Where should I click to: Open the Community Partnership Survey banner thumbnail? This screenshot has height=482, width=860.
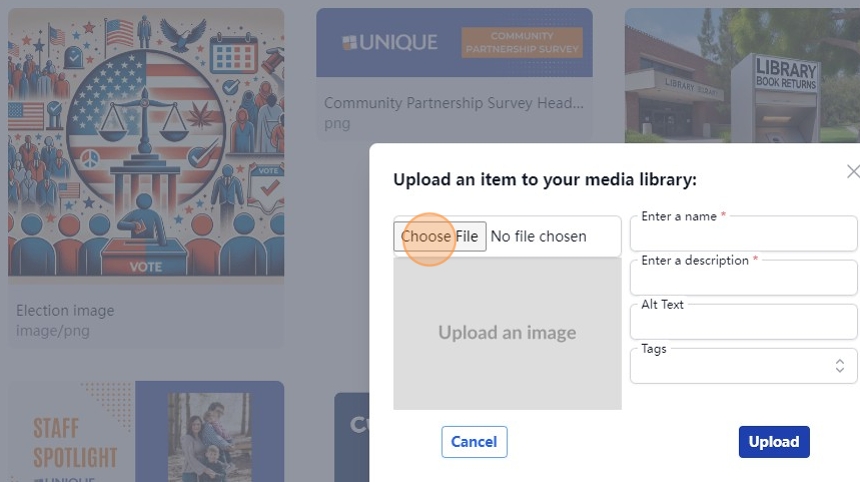pos(454,43)
